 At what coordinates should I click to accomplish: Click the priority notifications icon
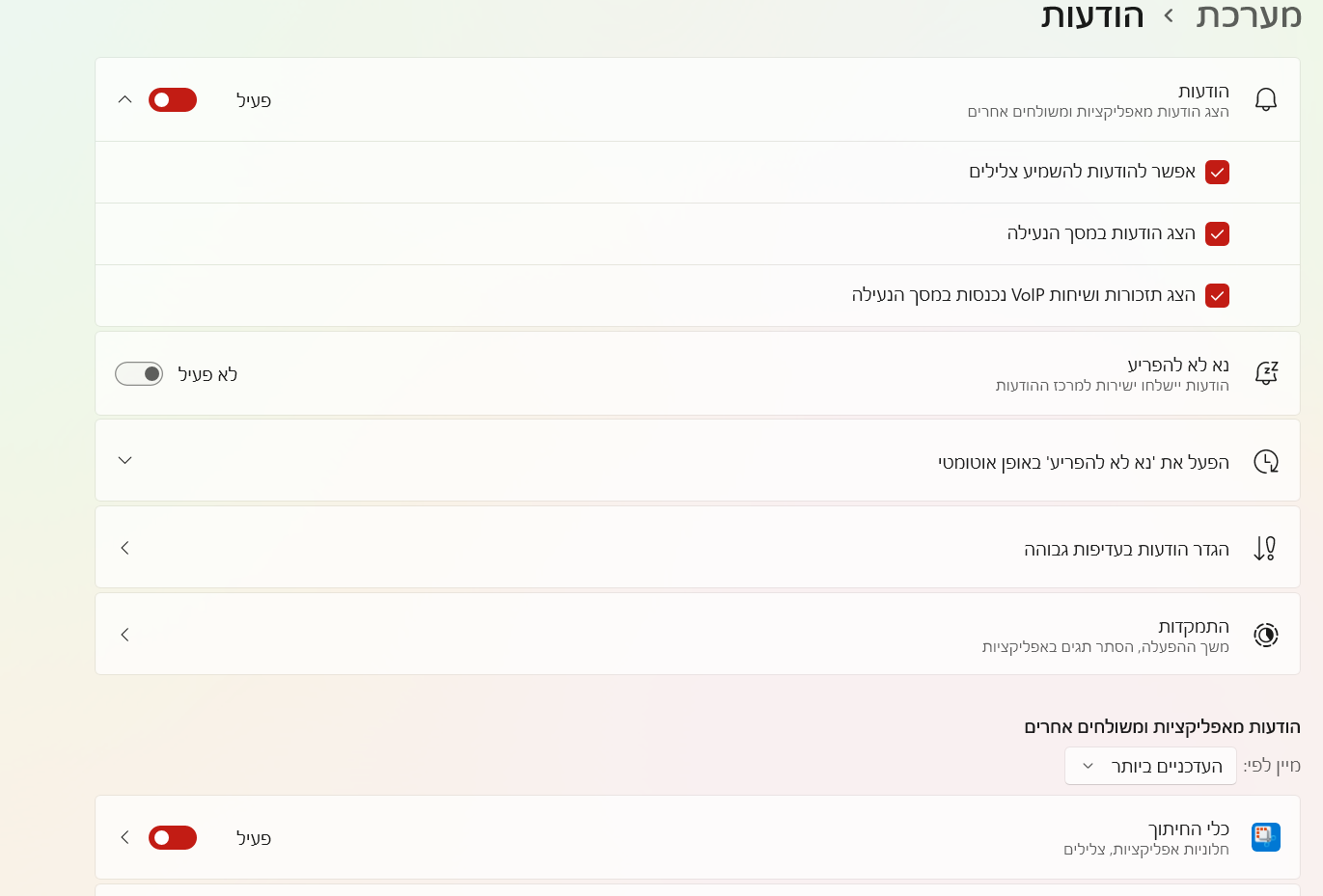click(x=1264, y=549)
